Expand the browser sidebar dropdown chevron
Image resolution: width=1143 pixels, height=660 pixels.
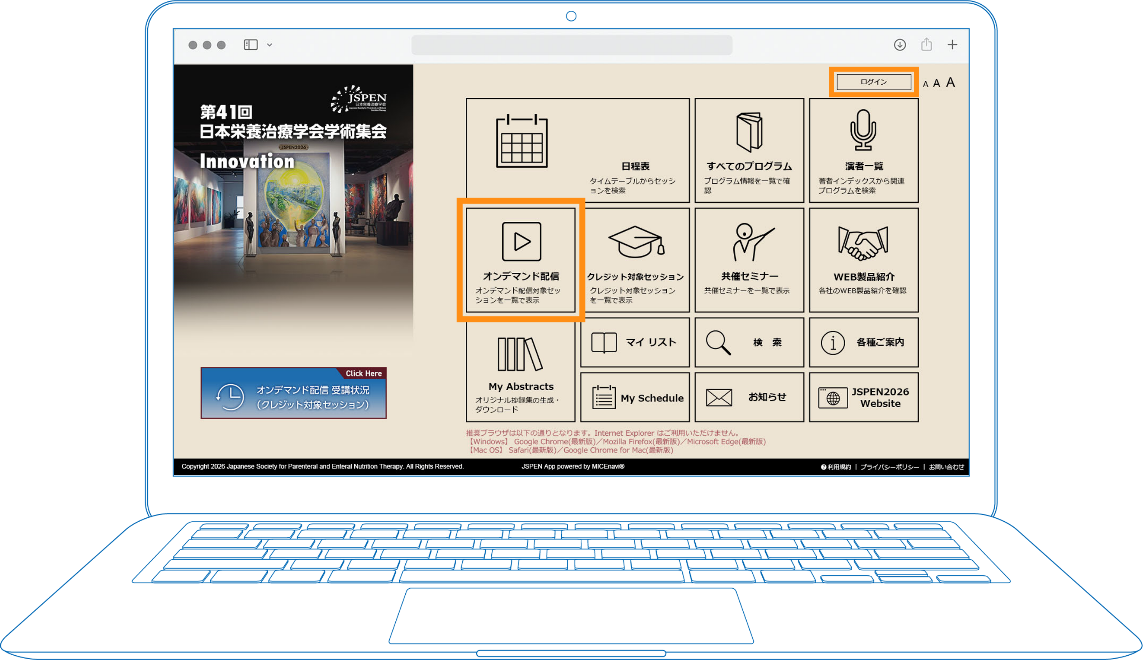pos(269,45)
